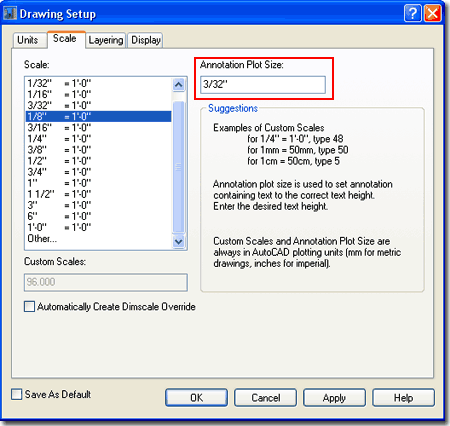The height and width of the screenshot is (426, 450).
Task: Enable Automatically Create Dimscale Override
Action: tap(29, 306)
